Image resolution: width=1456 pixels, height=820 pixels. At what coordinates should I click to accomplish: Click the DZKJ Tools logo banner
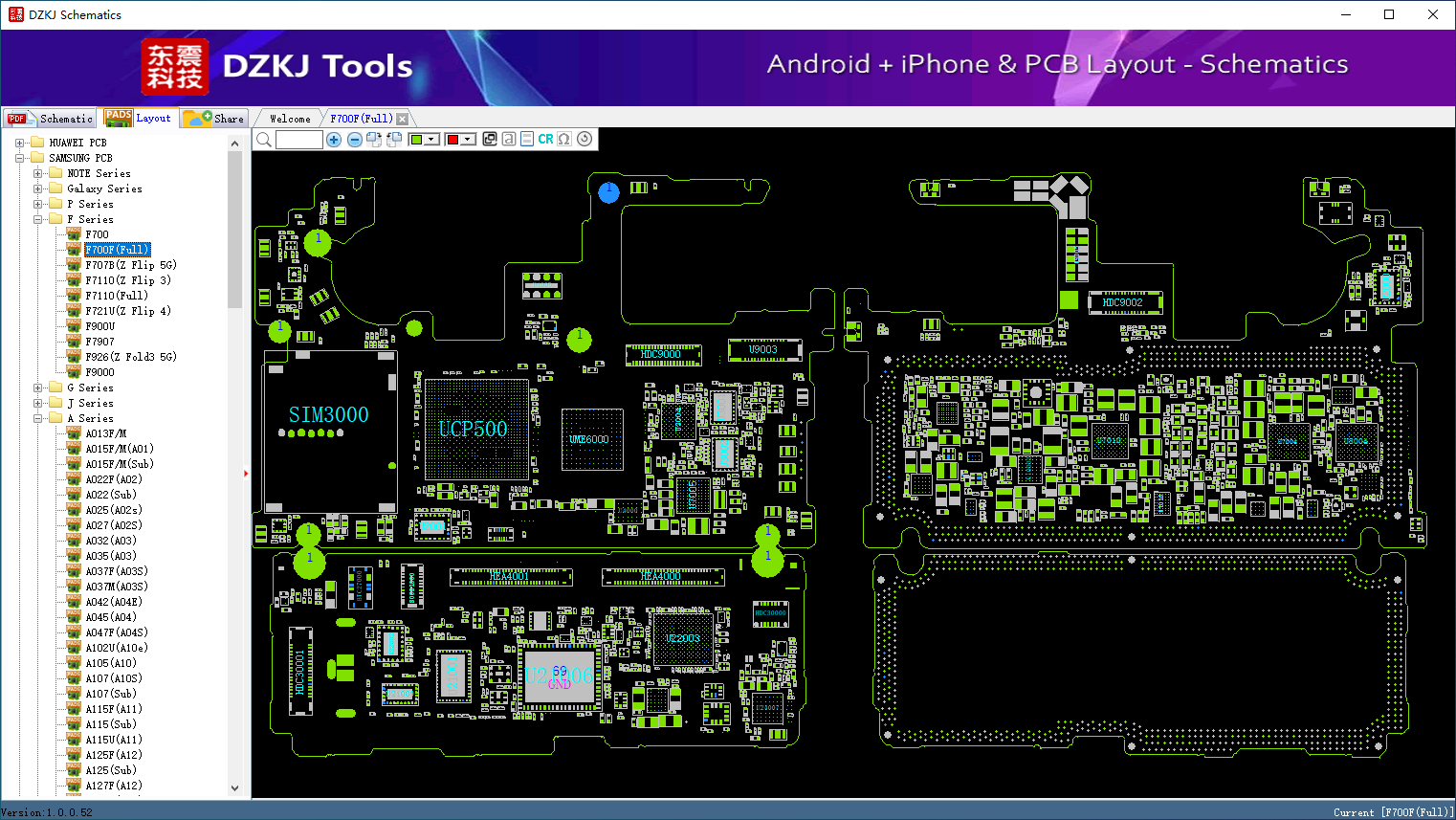[277, 67]
